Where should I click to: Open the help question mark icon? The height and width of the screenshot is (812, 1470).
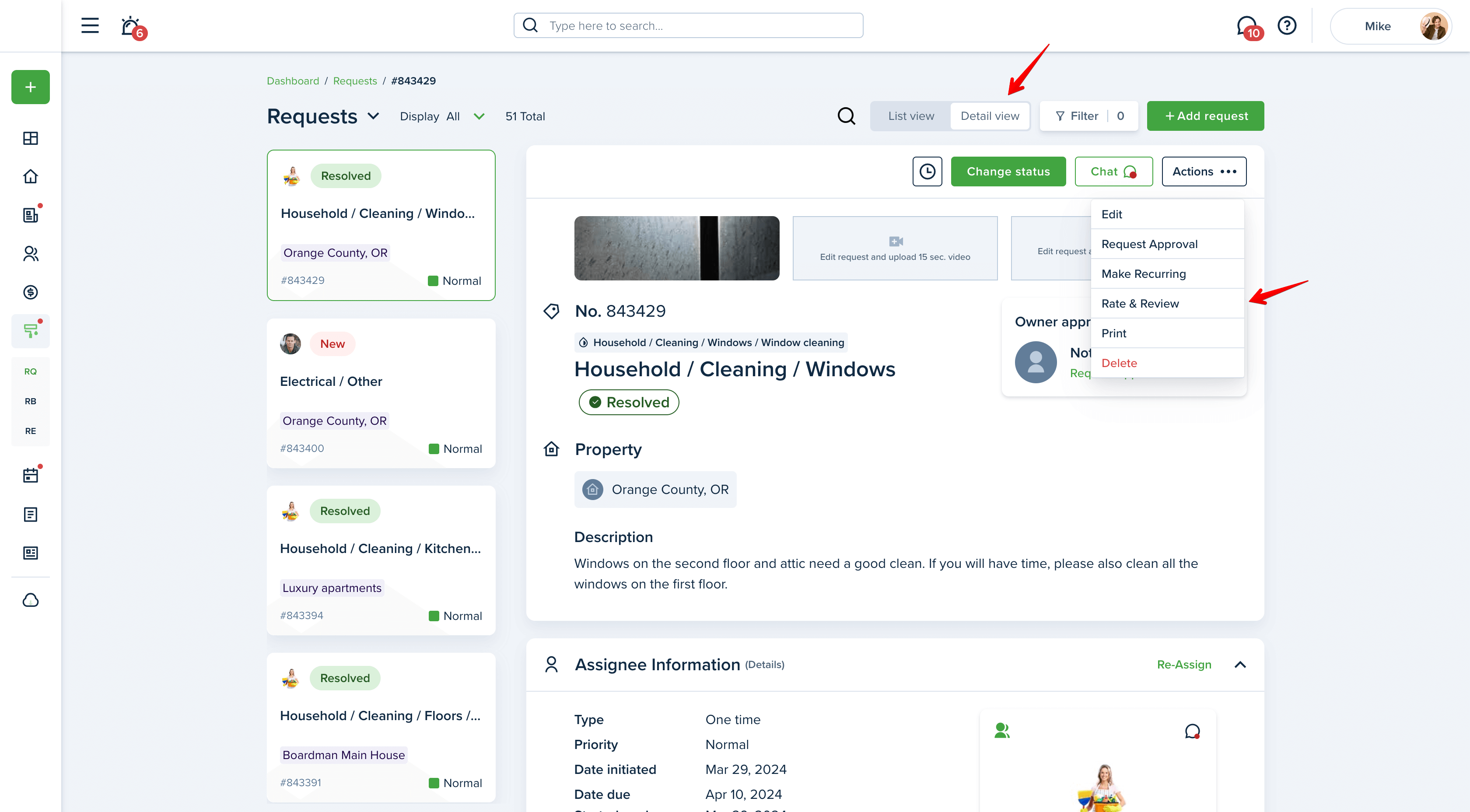(1287, 26)
